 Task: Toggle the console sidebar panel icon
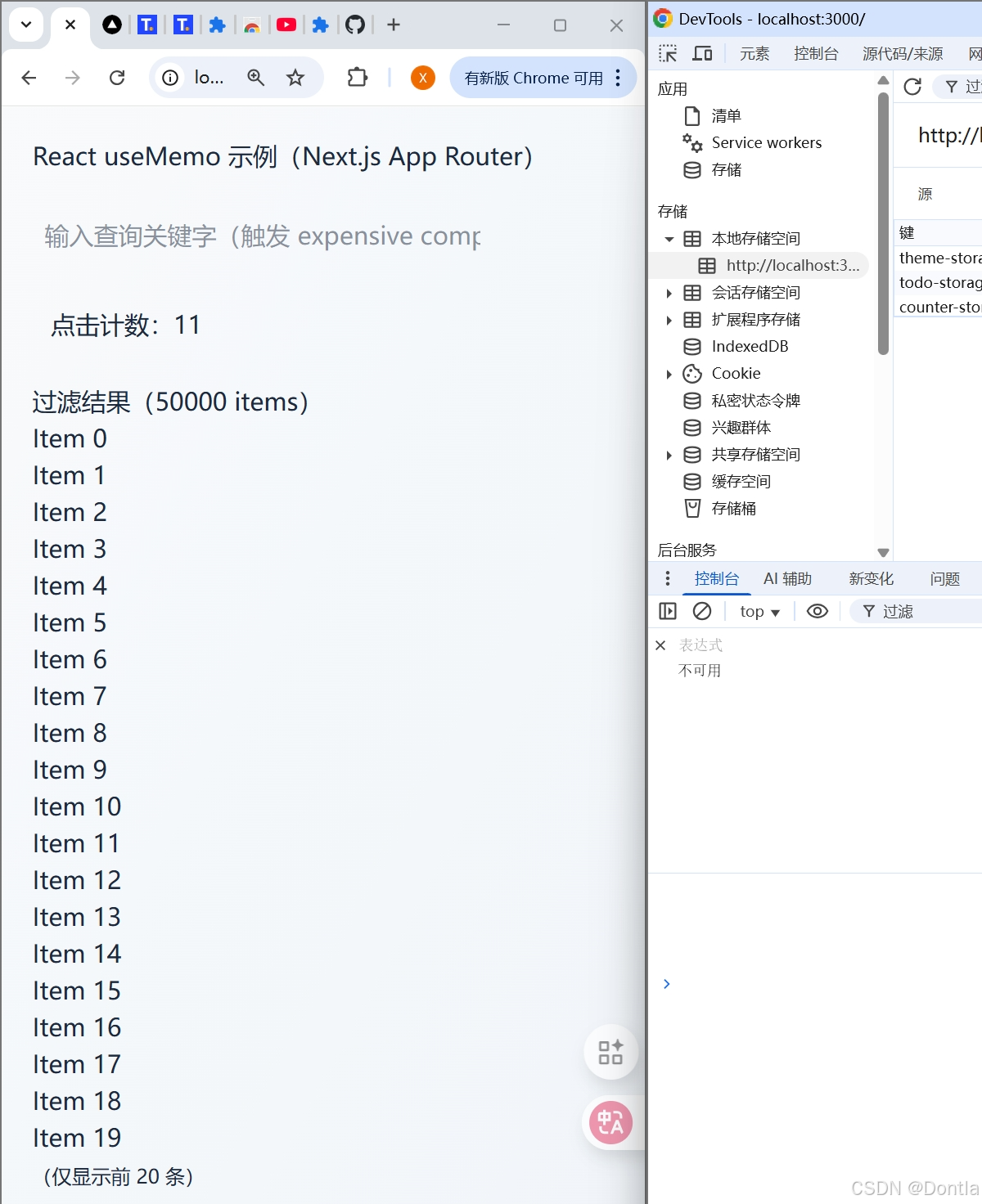[668, 612]
